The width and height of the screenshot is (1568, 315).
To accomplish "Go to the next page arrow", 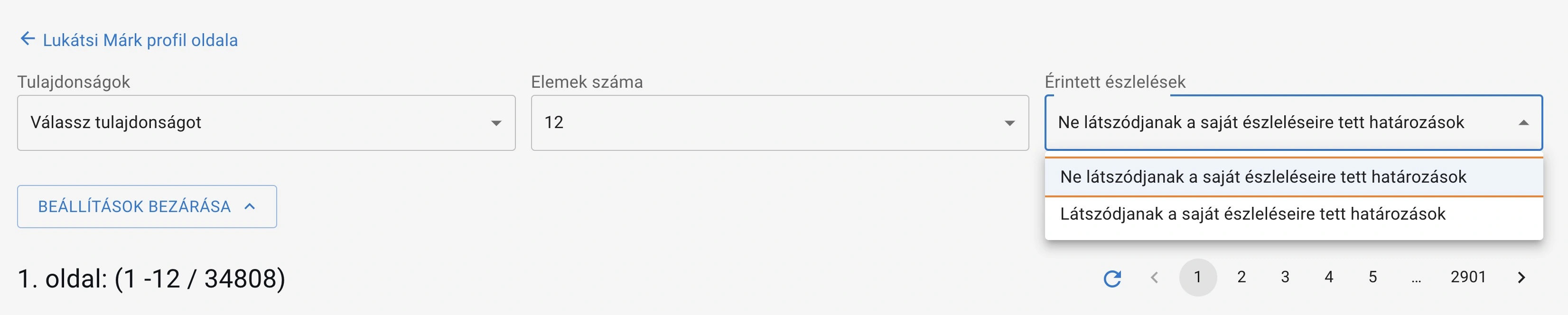I will tap(1521, 278).
